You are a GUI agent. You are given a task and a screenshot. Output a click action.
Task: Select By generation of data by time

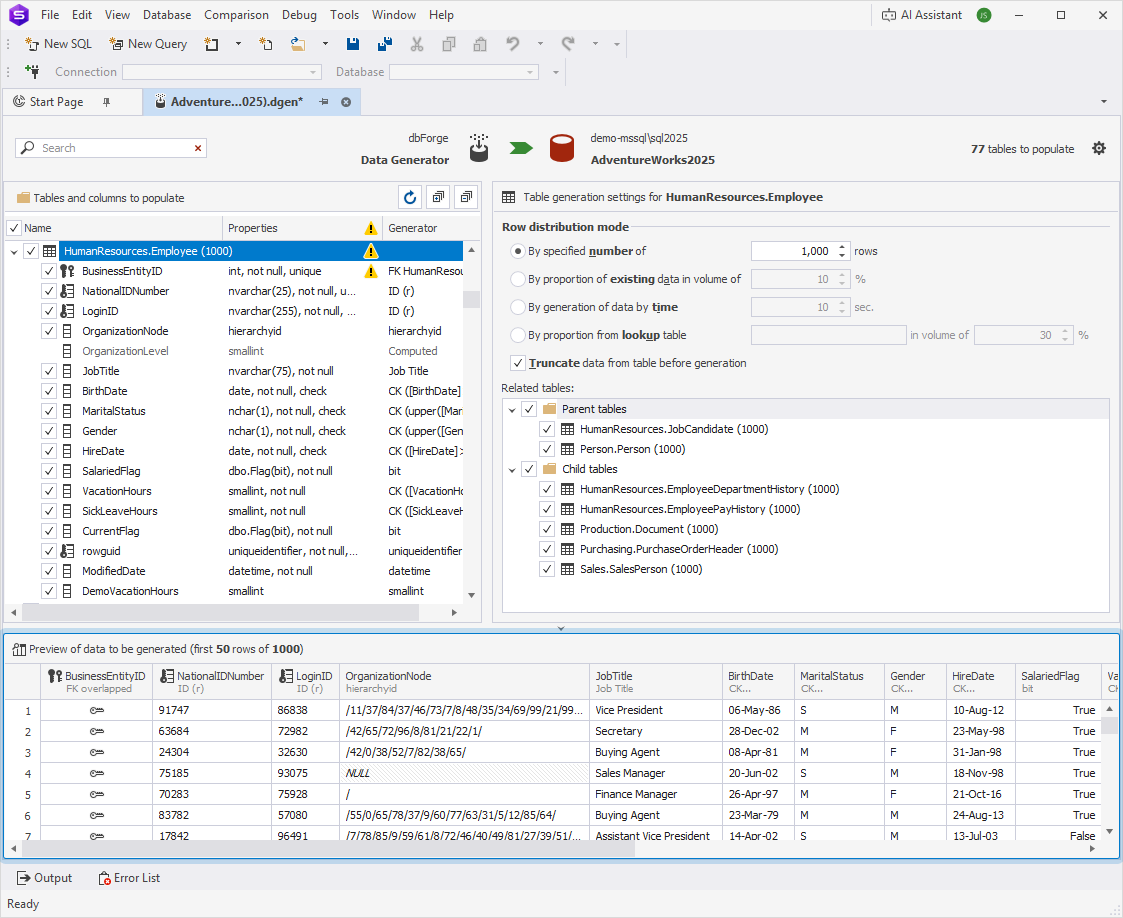(518, 307)
